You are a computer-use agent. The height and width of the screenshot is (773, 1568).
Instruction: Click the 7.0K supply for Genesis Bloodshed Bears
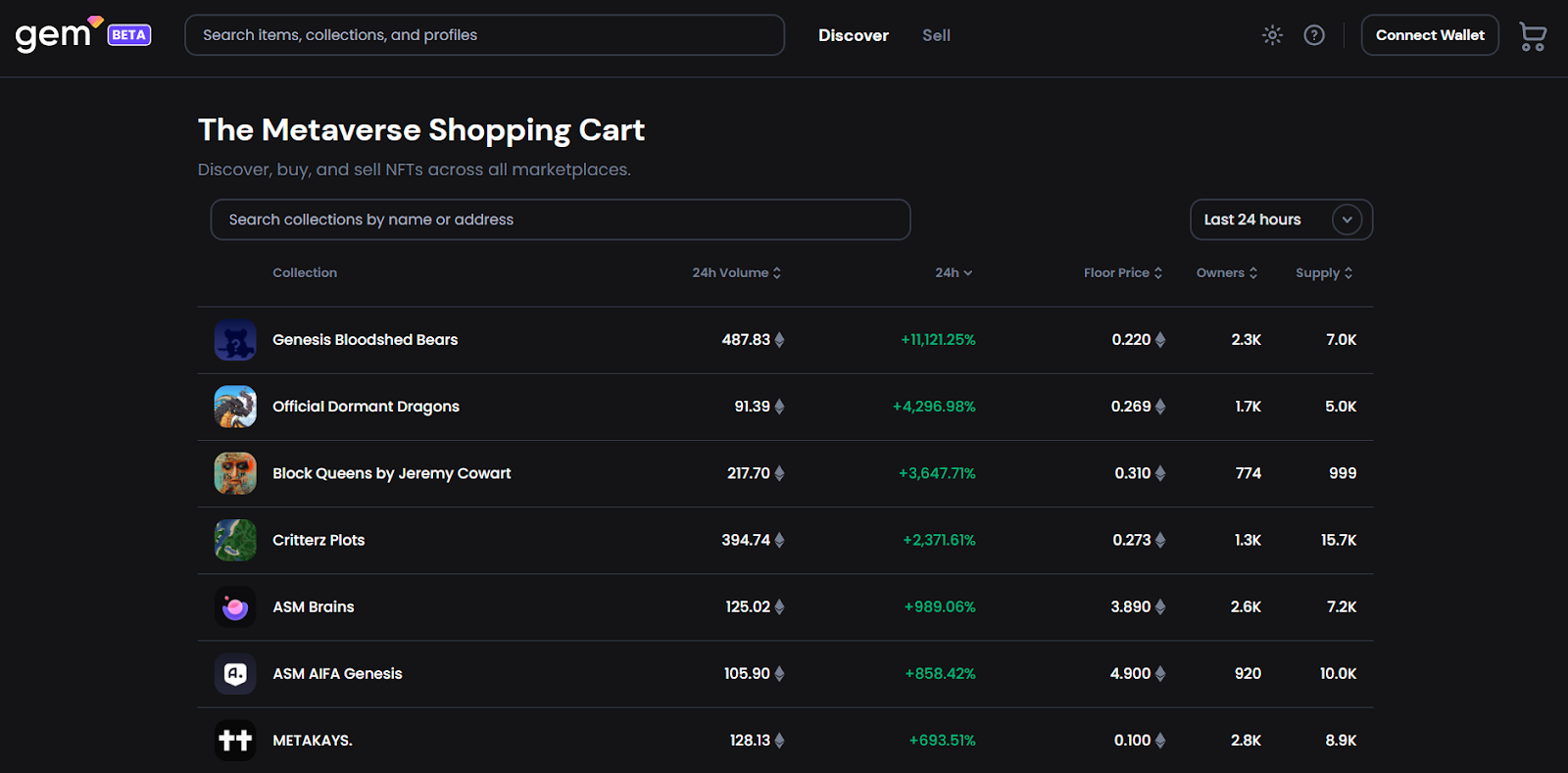point(1342,340)
